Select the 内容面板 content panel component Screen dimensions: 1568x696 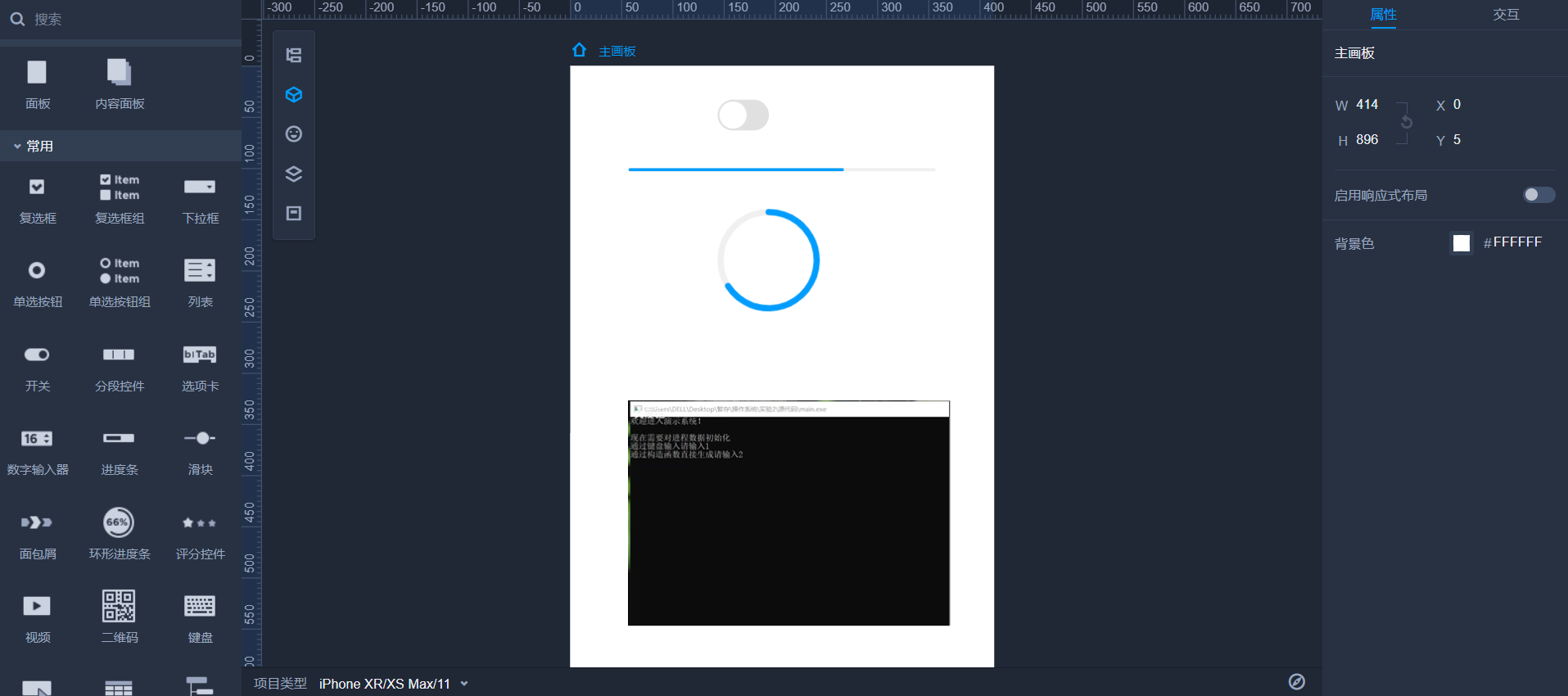[x=120, y=84]
